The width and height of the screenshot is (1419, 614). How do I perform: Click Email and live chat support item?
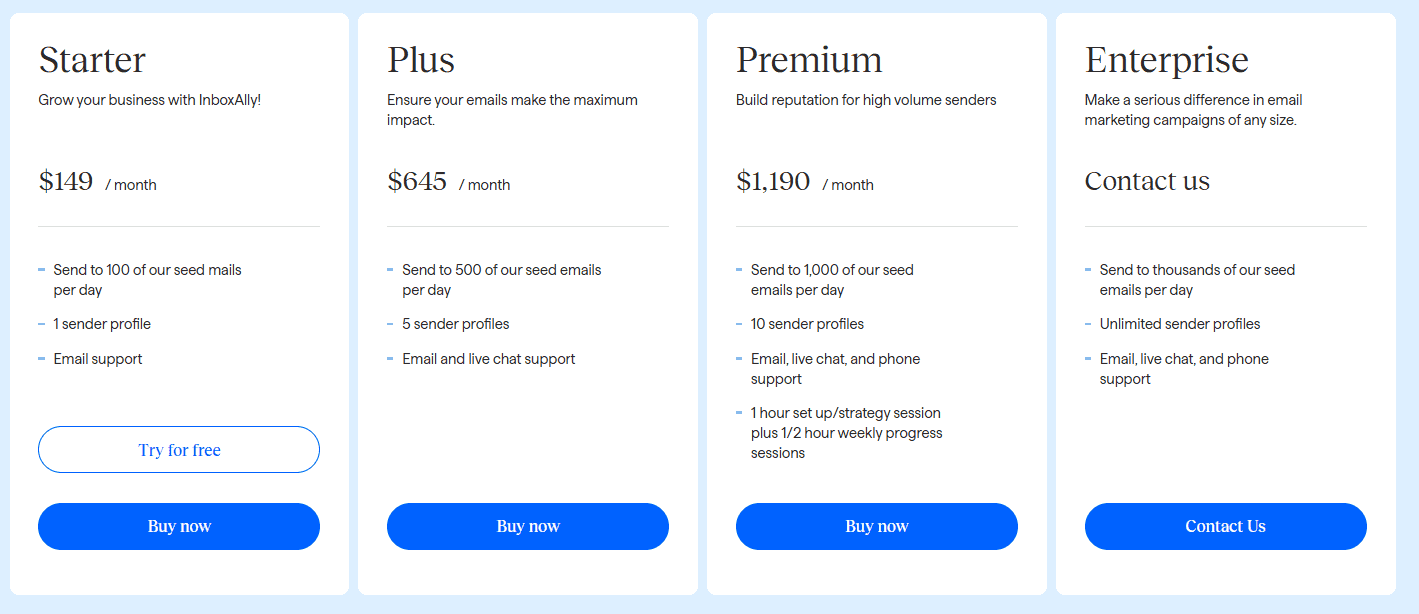click(x=489, y=359)
